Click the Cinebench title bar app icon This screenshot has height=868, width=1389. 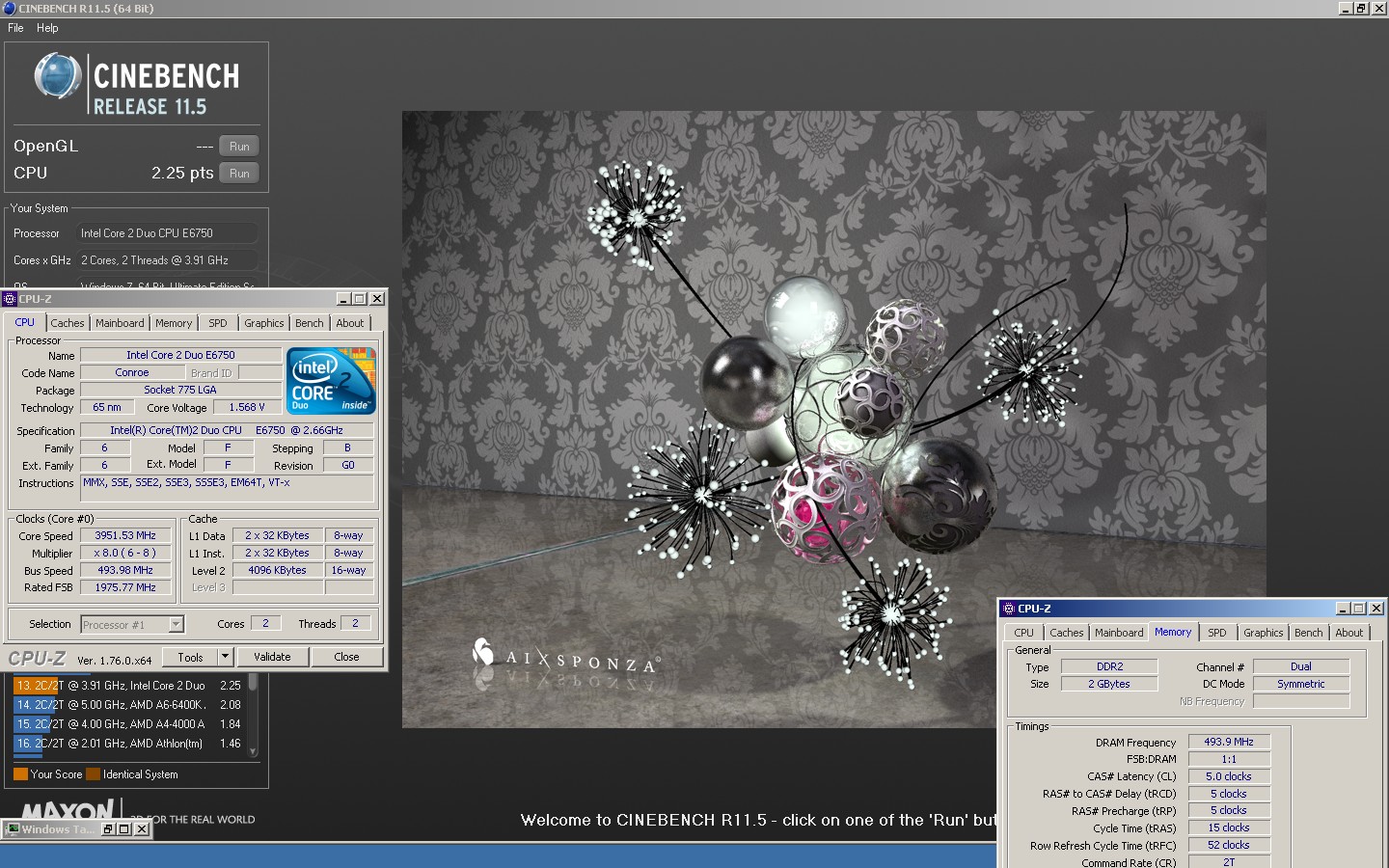pos(9,8)
